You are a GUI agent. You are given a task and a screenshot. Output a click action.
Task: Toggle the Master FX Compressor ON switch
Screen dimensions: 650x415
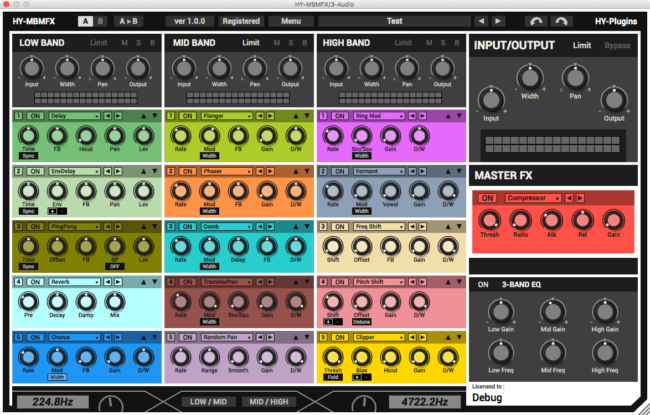pos(488,198)
